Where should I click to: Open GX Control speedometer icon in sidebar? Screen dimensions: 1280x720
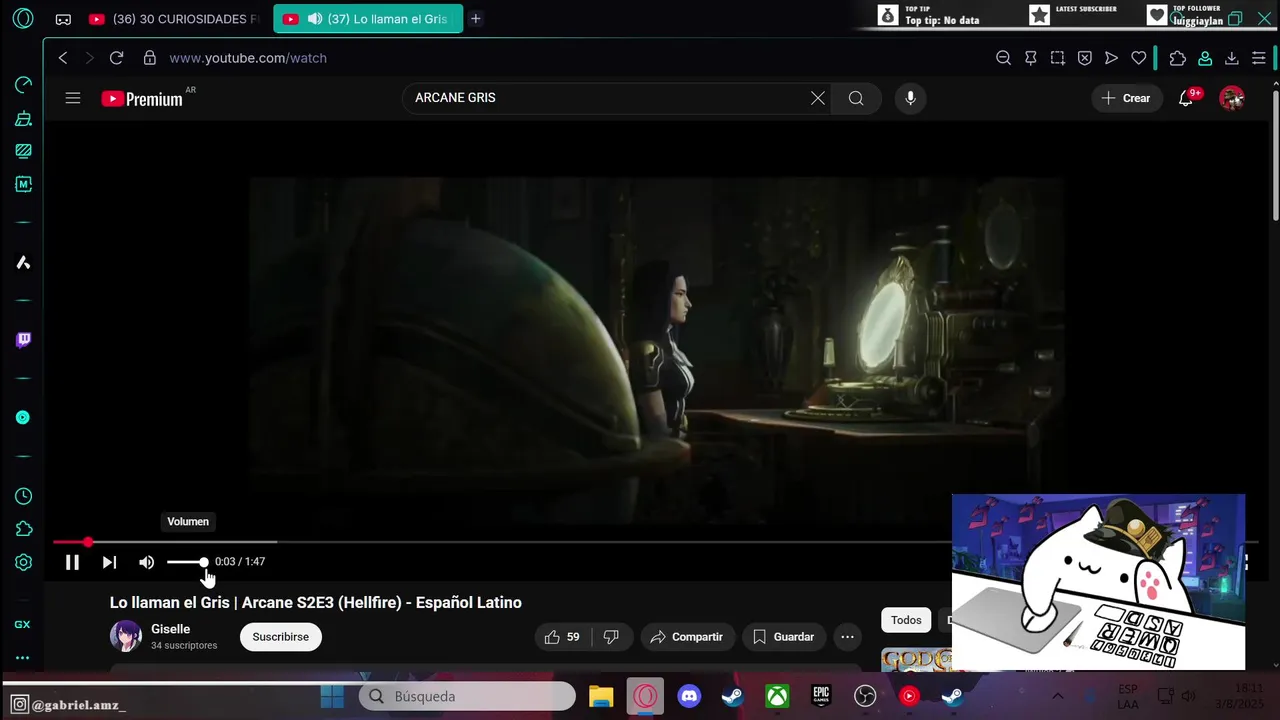pyautogui.click(x=23, y=85)
